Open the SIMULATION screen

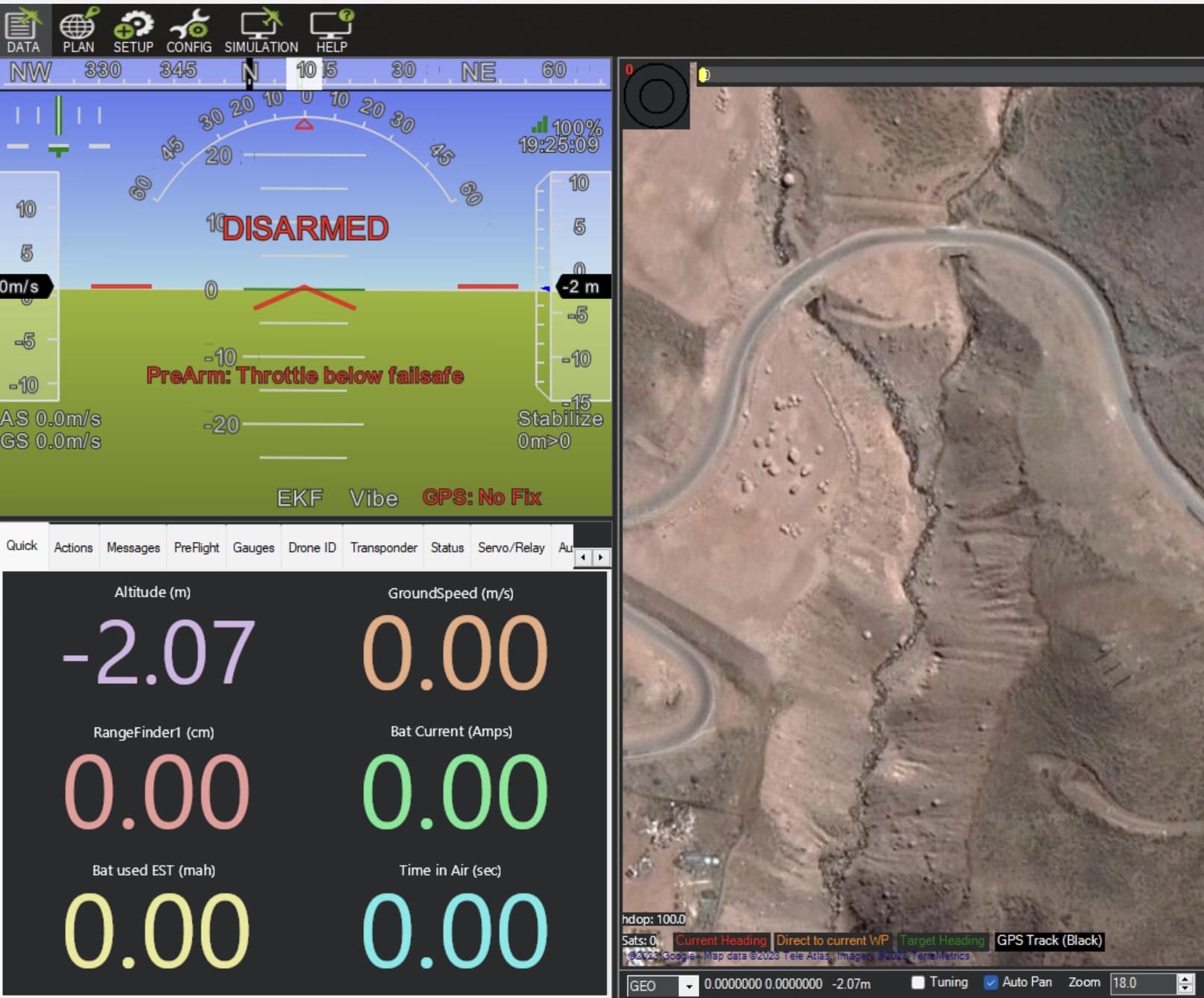pyautogui.click(x=261, y=31)
